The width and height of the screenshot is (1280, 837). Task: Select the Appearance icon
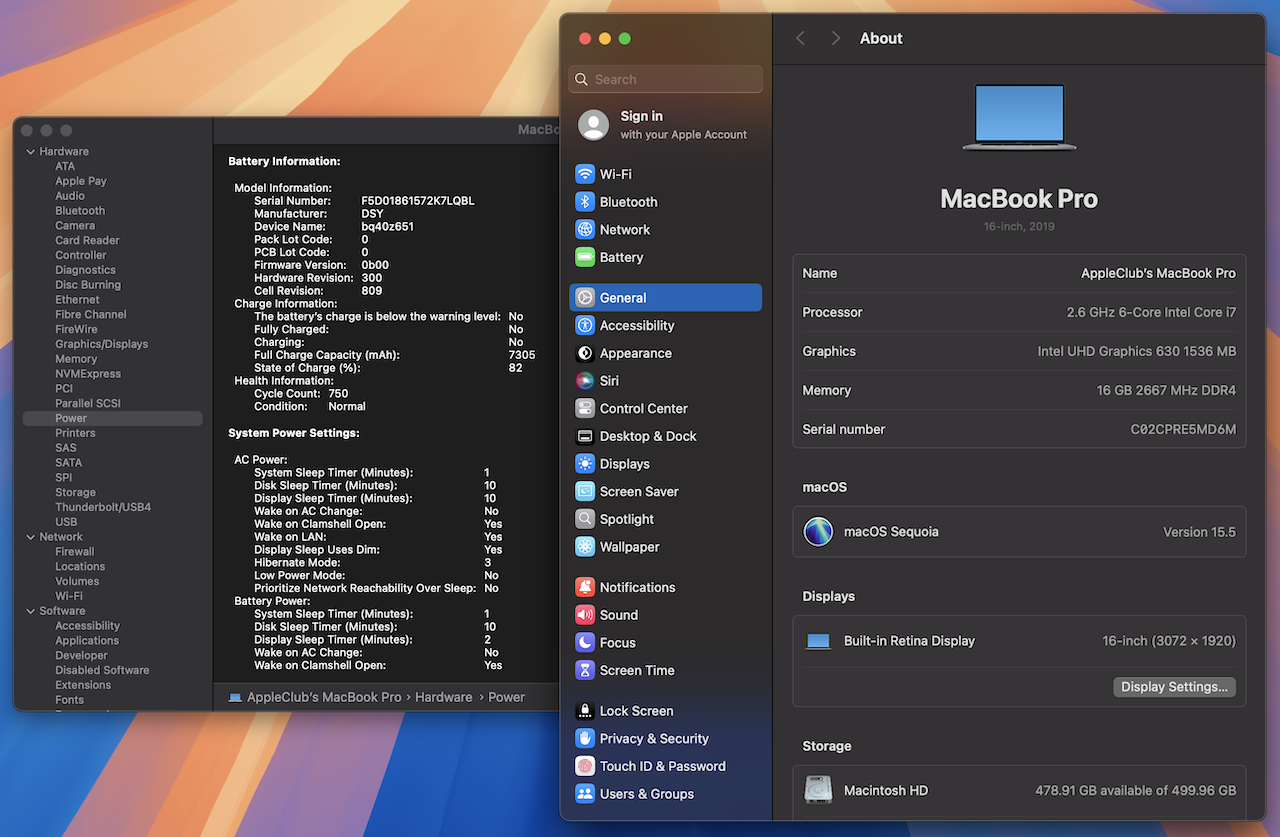pos(585,353)
